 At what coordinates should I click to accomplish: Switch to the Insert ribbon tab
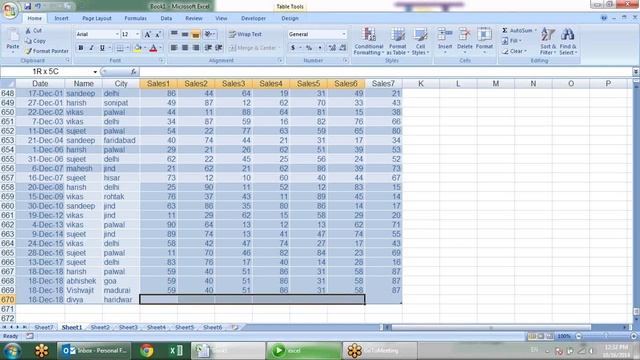click(62, 18)
